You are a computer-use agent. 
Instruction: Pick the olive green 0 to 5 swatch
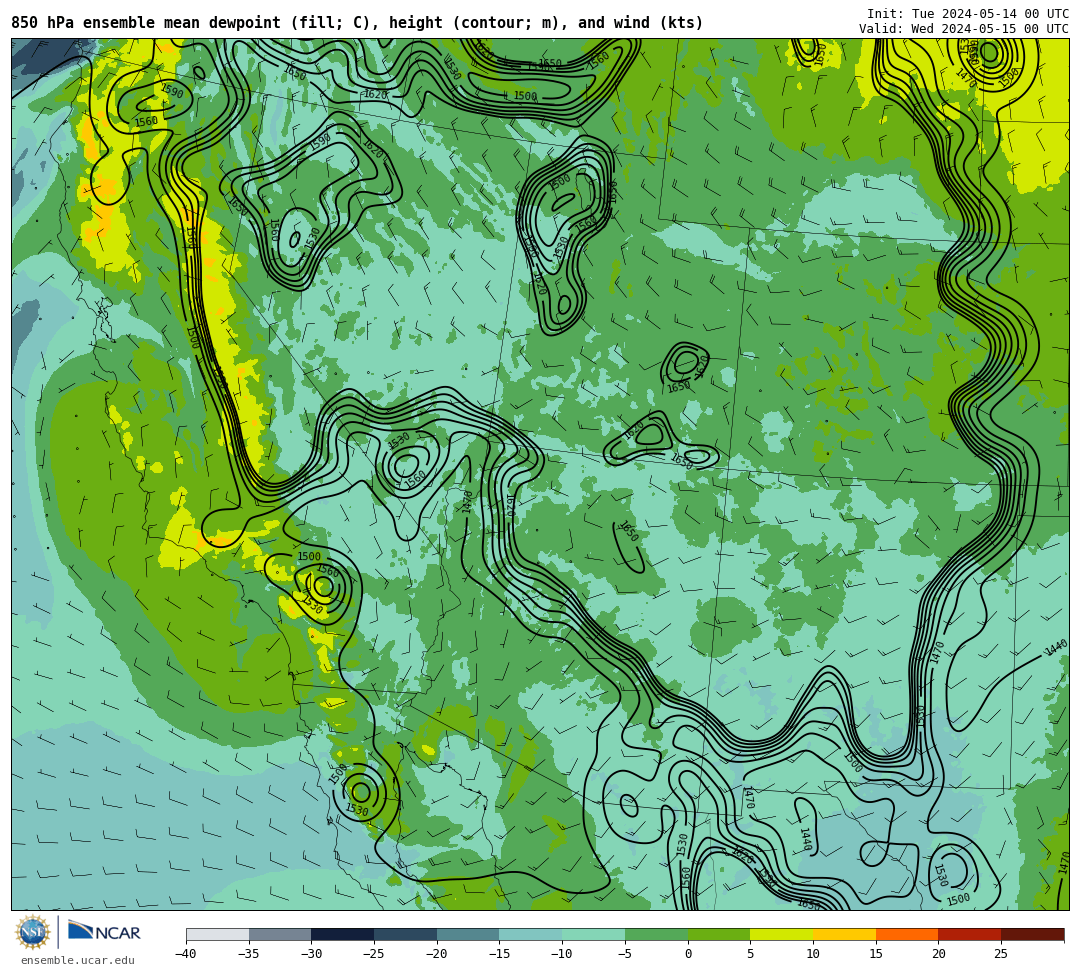click(719, 934)
